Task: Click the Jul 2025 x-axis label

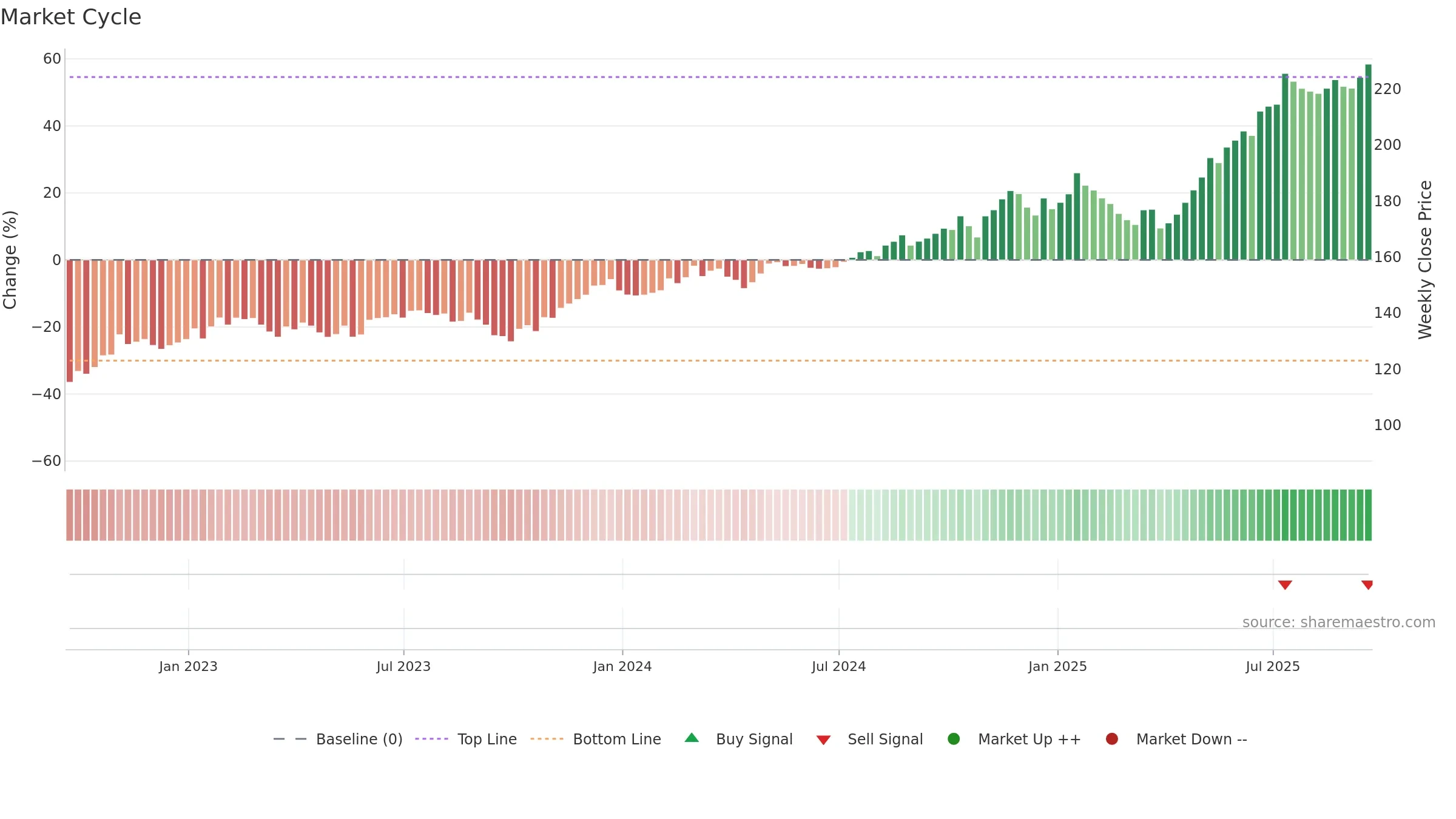Action: [x=1273, y=667]
